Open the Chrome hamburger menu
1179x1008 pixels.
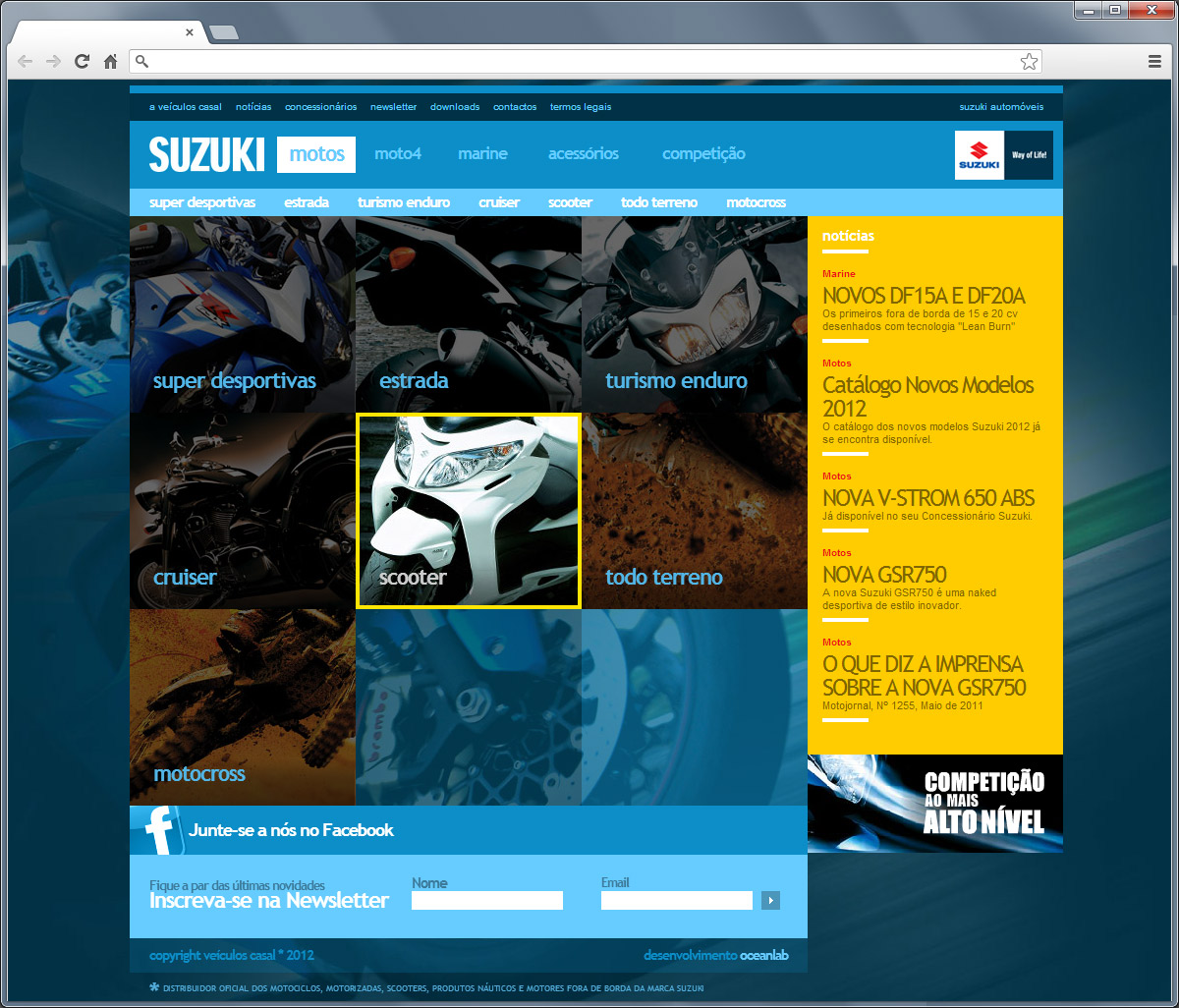point(1154,62)
